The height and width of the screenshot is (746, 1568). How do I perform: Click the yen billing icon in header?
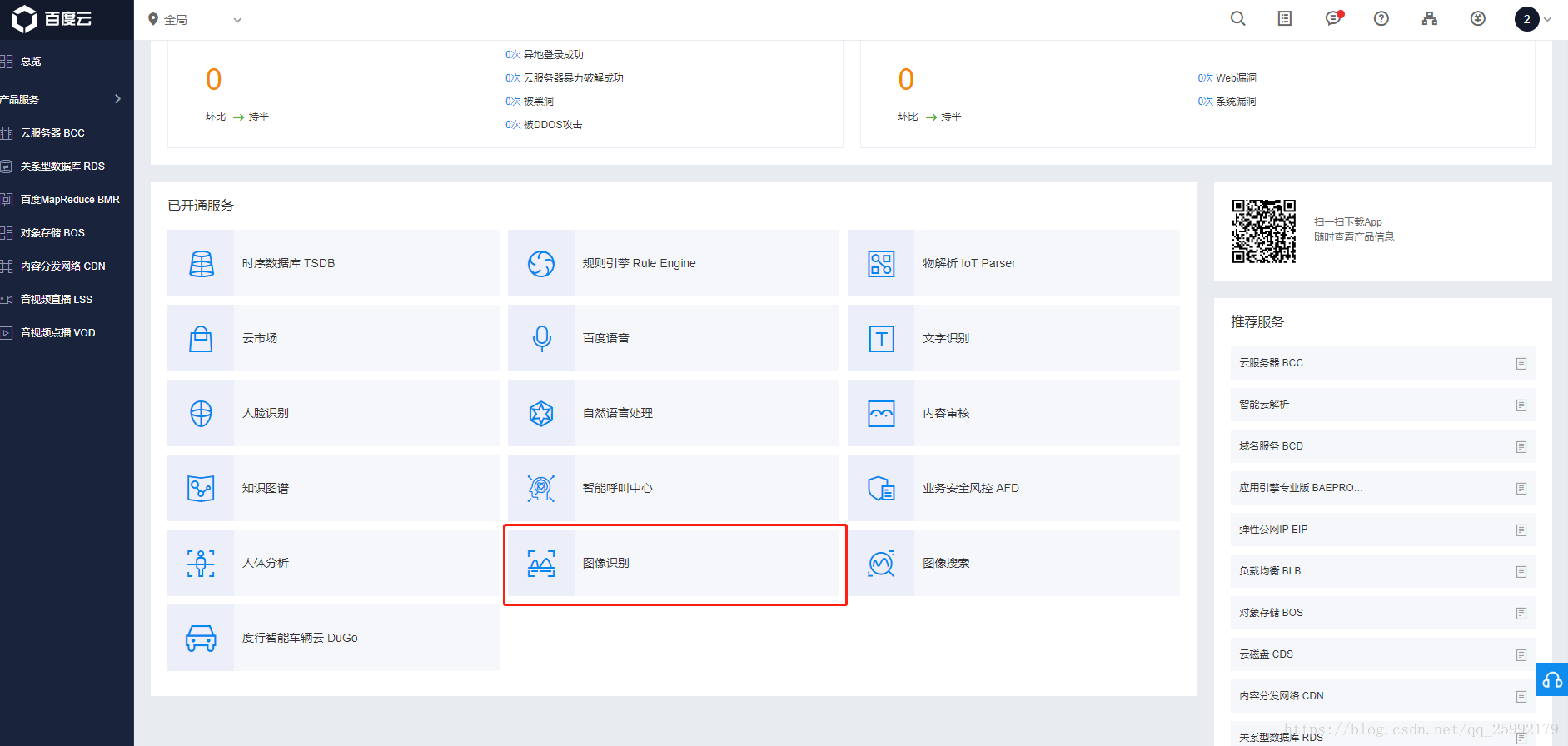(1478, 18)
